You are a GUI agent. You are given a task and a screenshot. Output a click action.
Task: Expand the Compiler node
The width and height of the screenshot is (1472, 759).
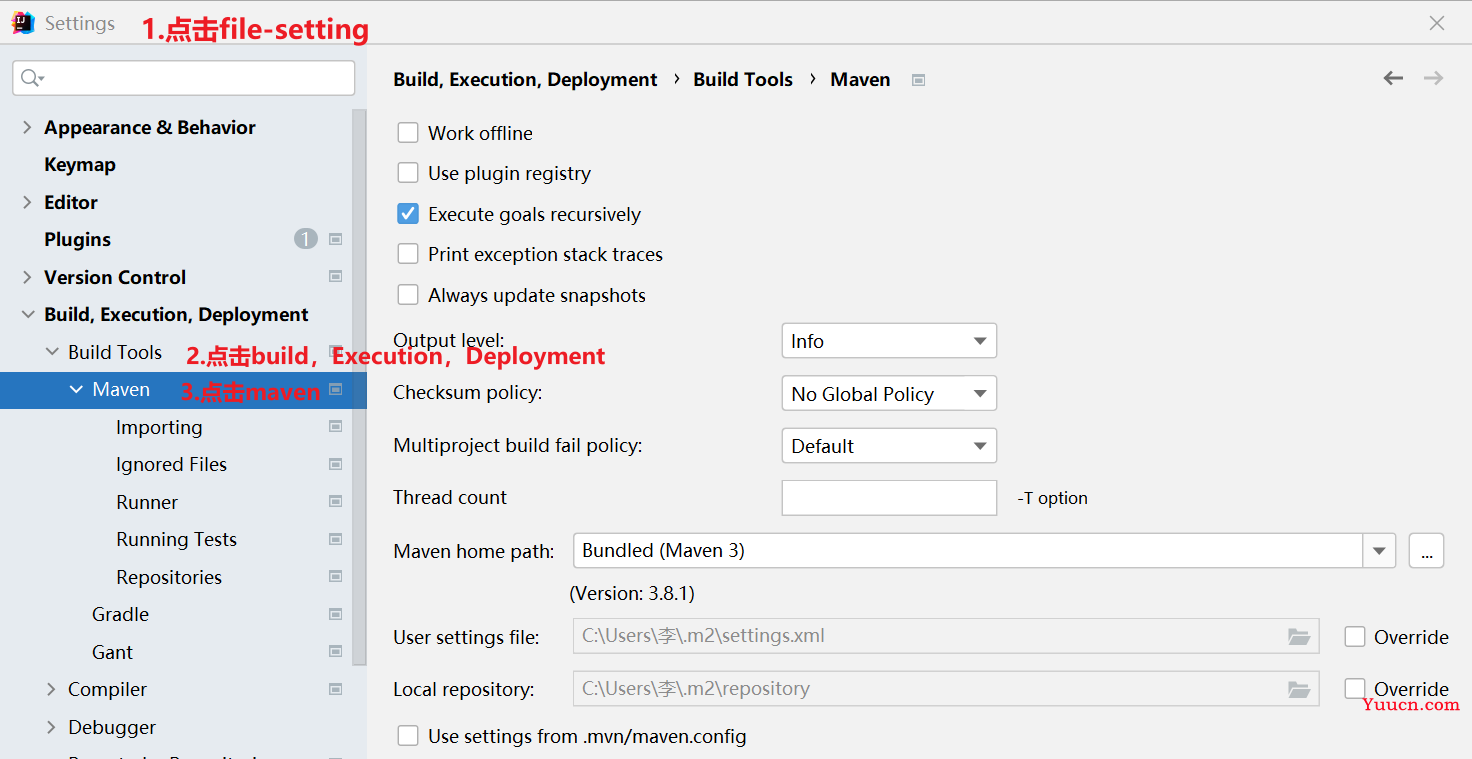tap(52, 689)
